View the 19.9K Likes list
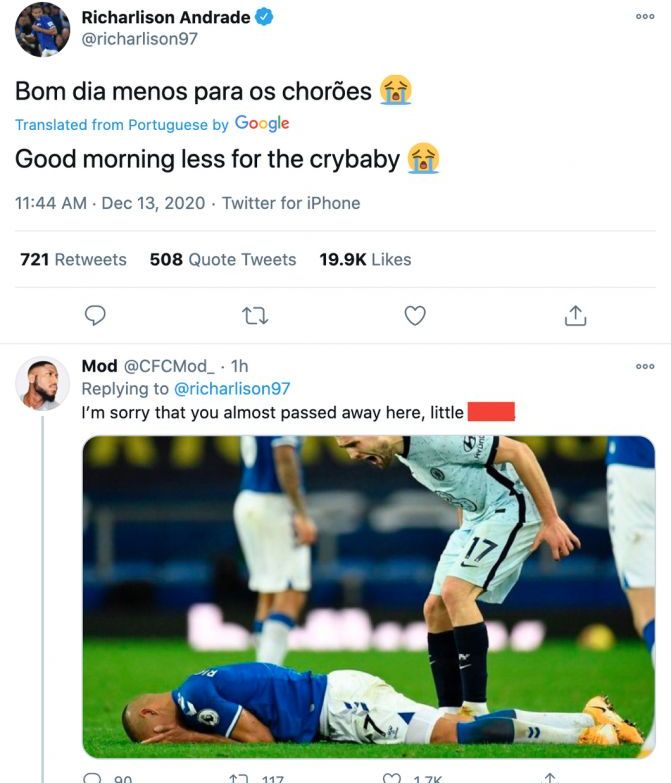 click(365, 259)
